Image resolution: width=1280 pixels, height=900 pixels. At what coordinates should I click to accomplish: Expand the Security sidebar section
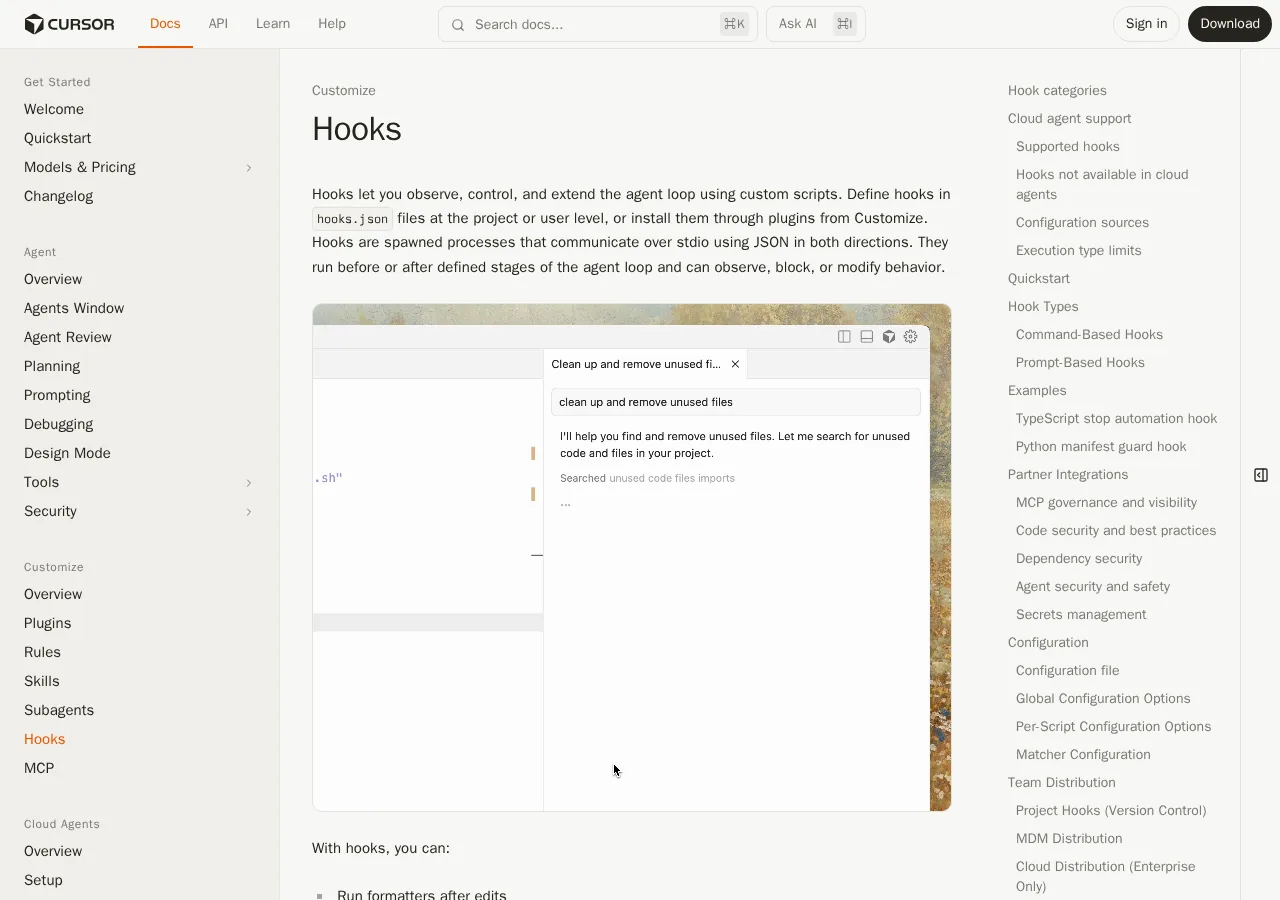(x=249, y=512)
